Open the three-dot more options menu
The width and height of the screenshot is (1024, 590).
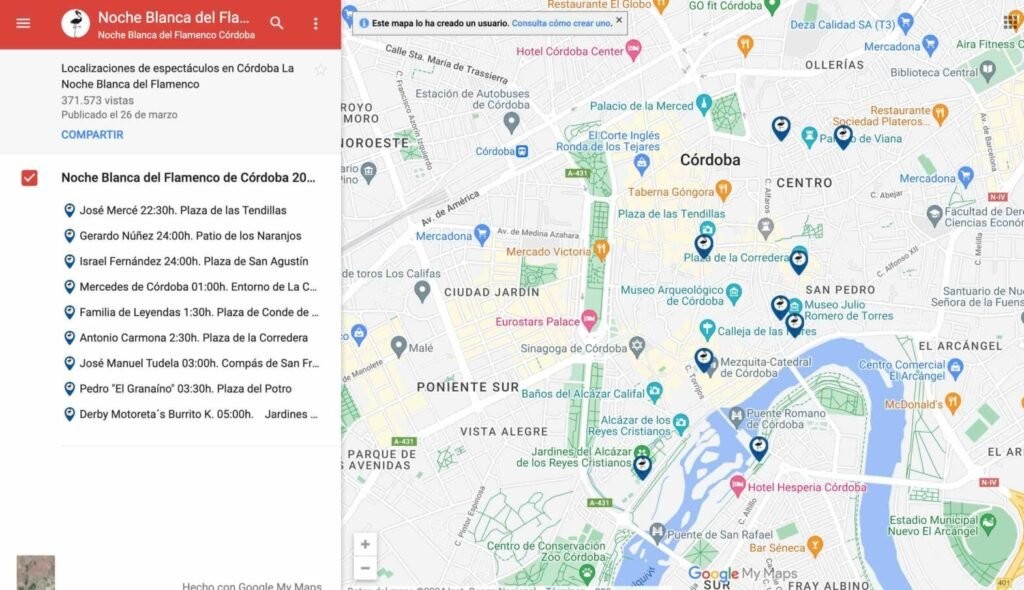[x=316, y=23]
